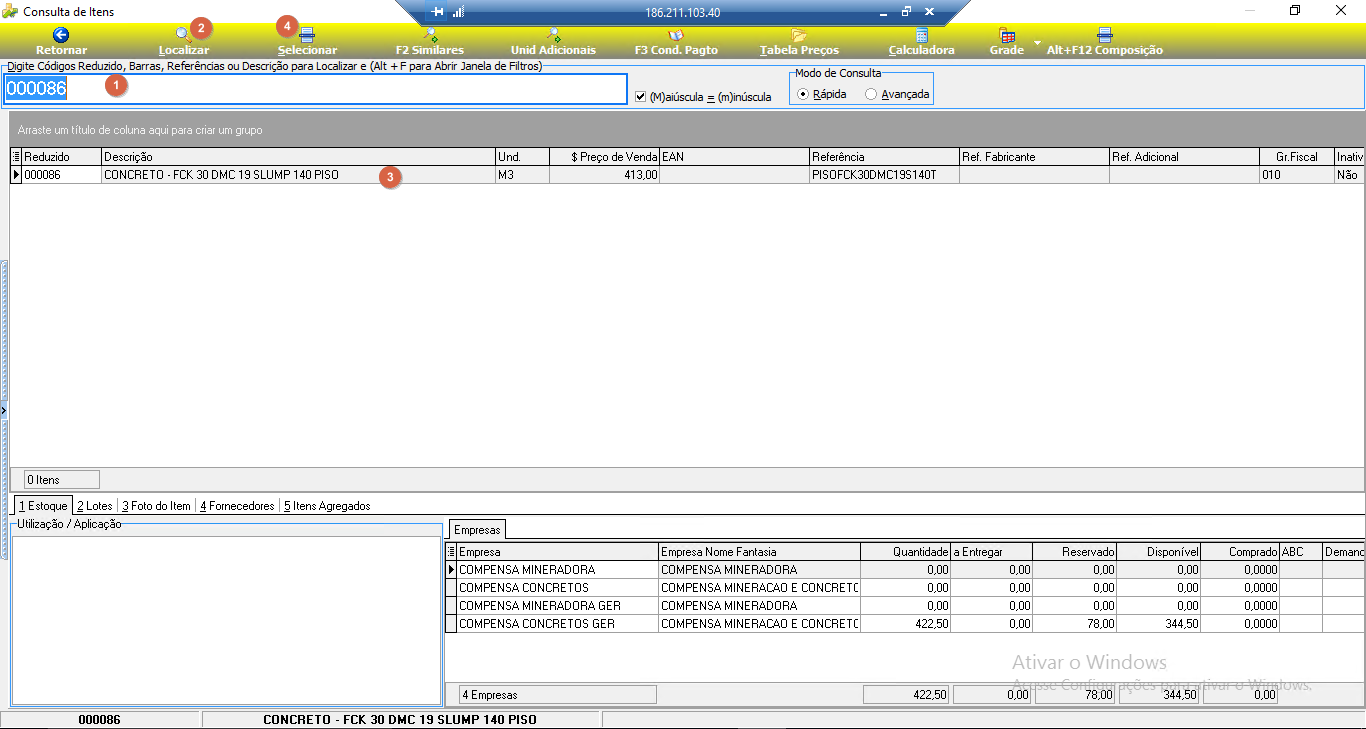Switch to 1 Estoque tab
The height and width of the screenshot is (729, 1366).
[x=43, y=506]
